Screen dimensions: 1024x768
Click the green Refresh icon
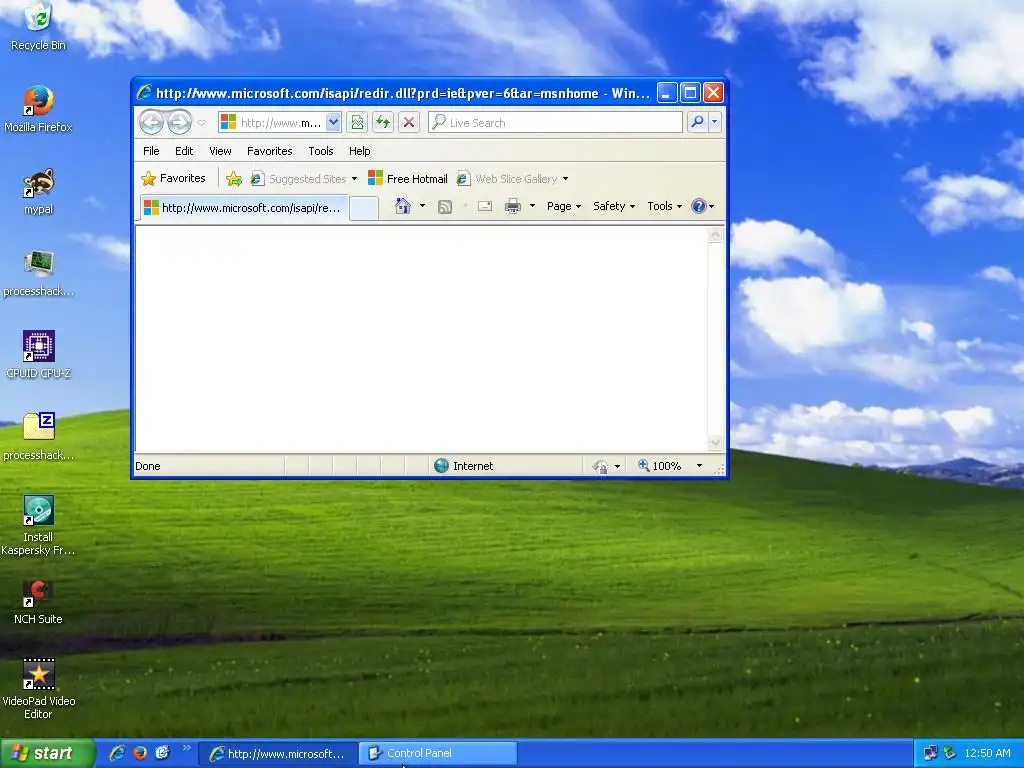coord(383,122)
